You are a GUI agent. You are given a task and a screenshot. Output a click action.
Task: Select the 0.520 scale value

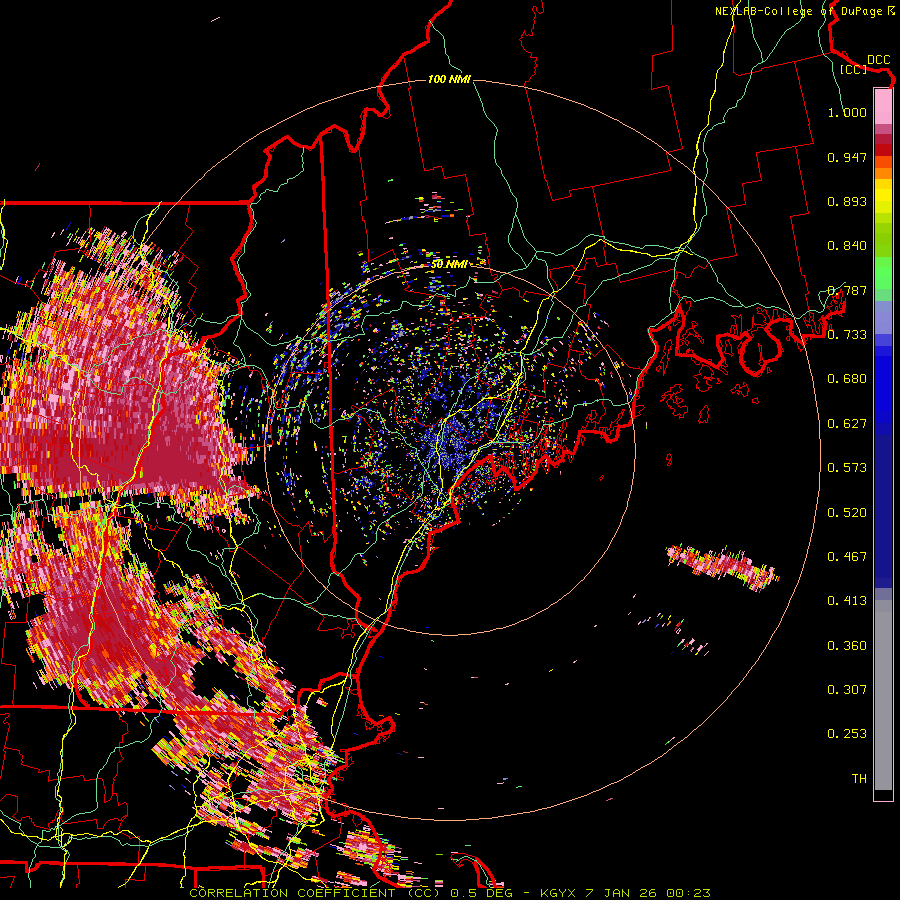coord(847,513)
